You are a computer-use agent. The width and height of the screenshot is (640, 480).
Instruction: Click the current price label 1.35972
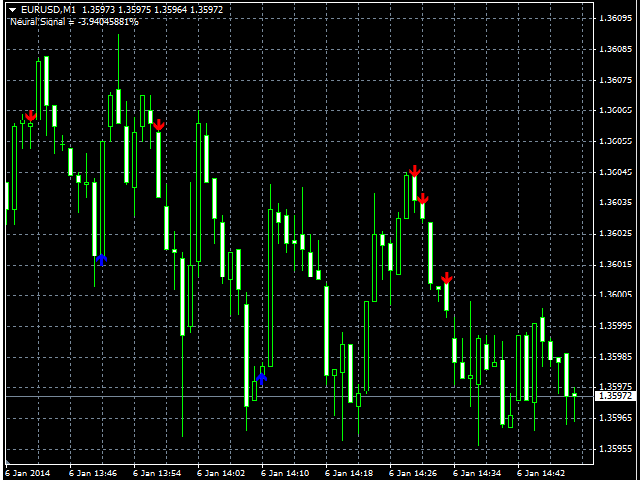pos(616,396)
